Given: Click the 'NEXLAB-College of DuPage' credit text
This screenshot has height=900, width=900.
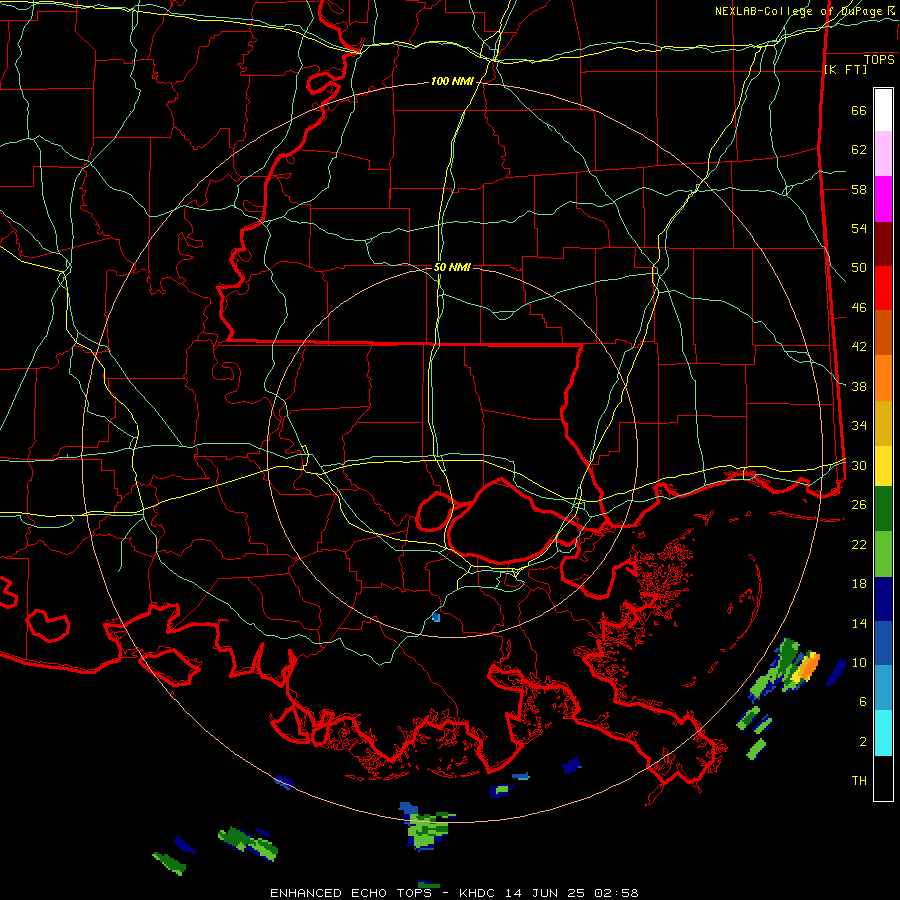Looking at the screenshot, I should coord(800,11).
